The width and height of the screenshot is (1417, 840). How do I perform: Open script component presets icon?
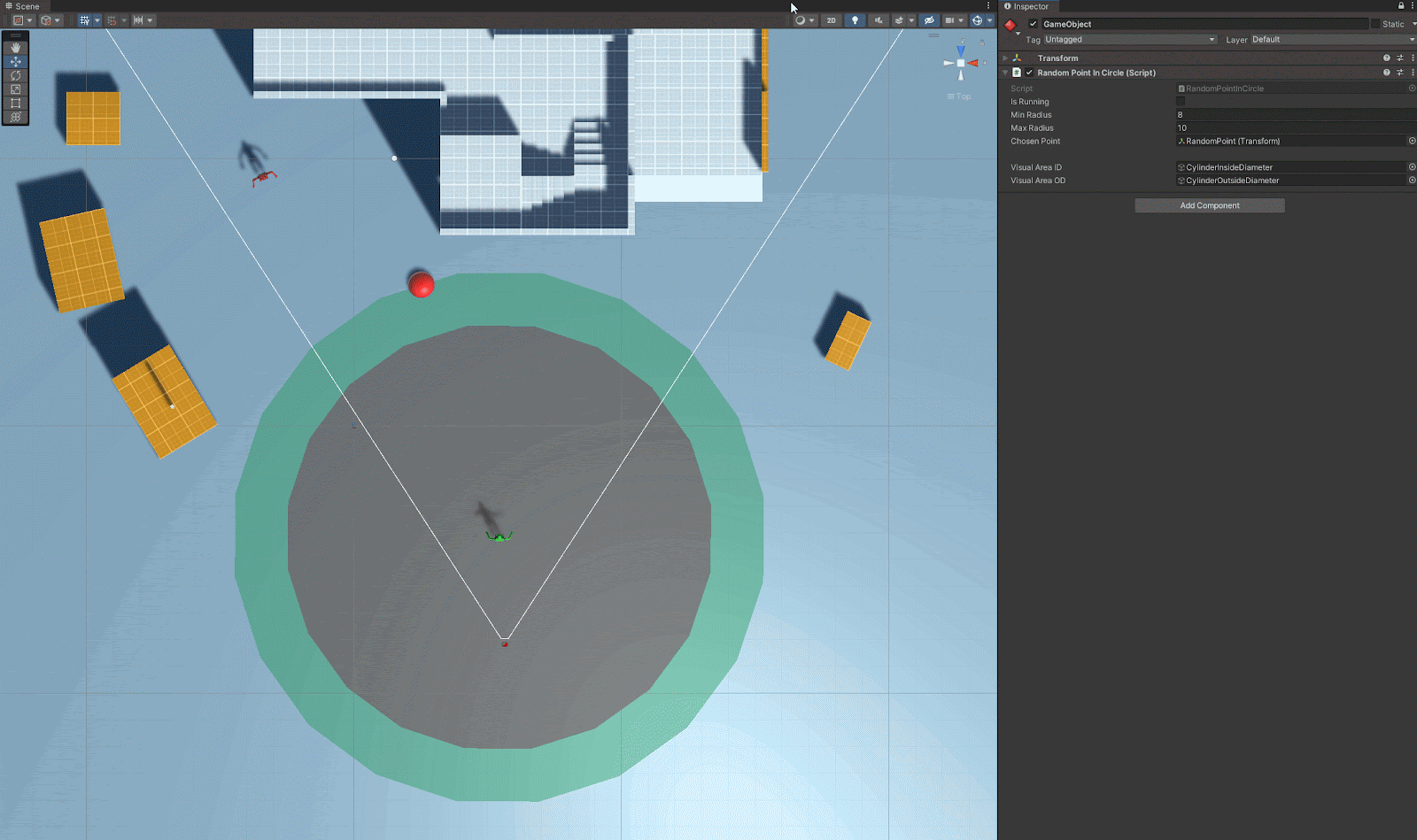(x=1399, y=73)
